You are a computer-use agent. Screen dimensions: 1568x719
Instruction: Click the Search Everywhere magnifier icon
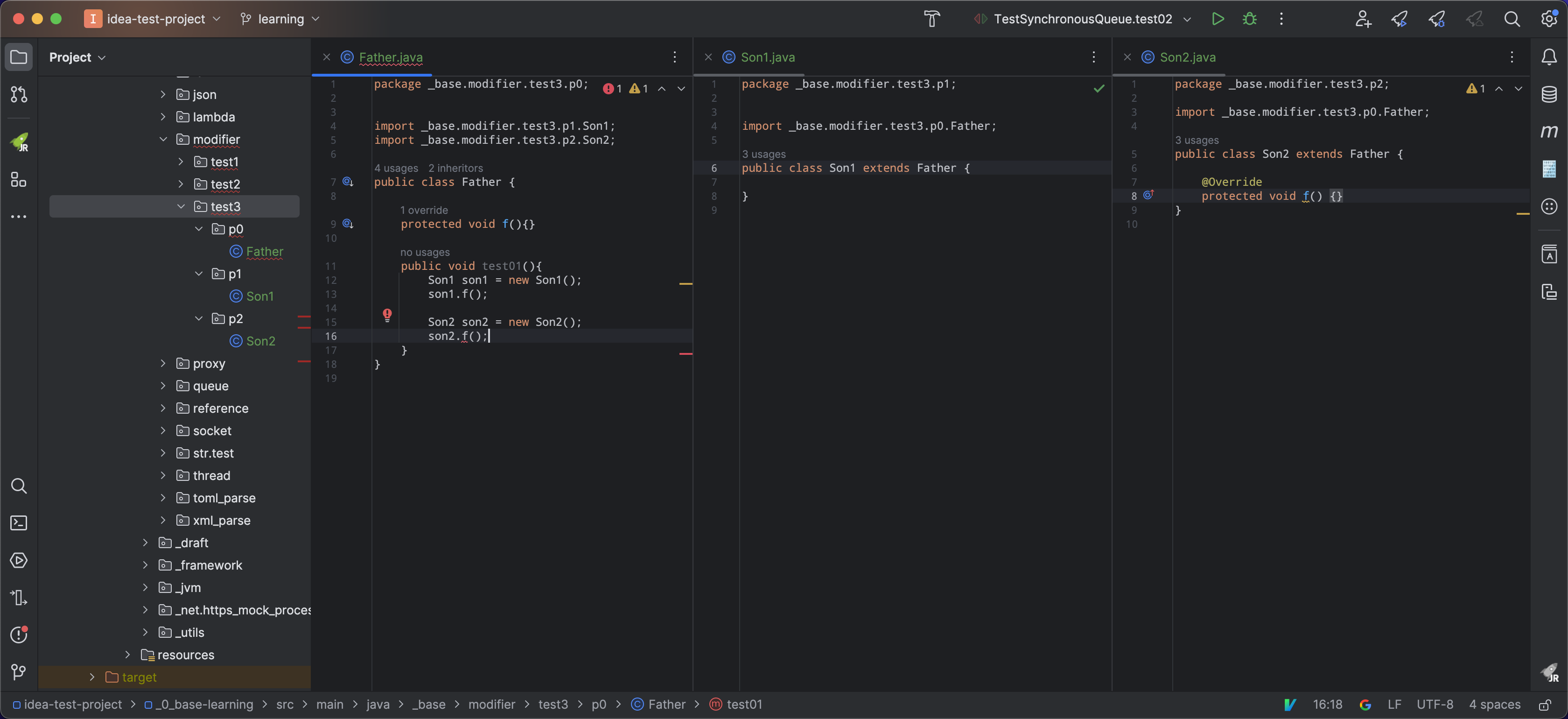1512,19
